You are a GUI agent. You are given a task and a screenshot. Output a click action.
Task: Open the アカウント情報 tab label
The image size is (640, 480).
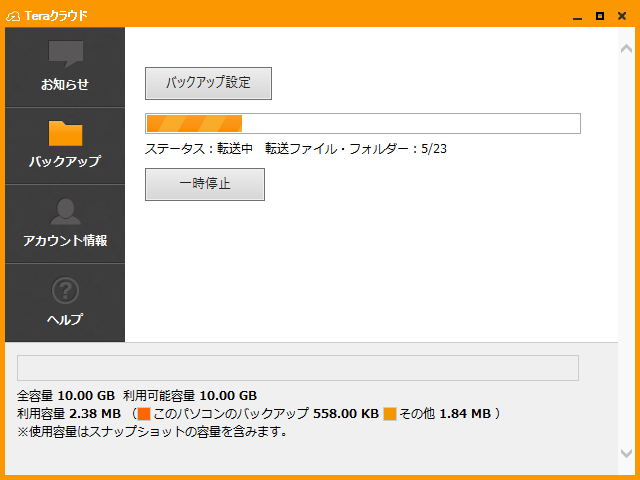65,241
